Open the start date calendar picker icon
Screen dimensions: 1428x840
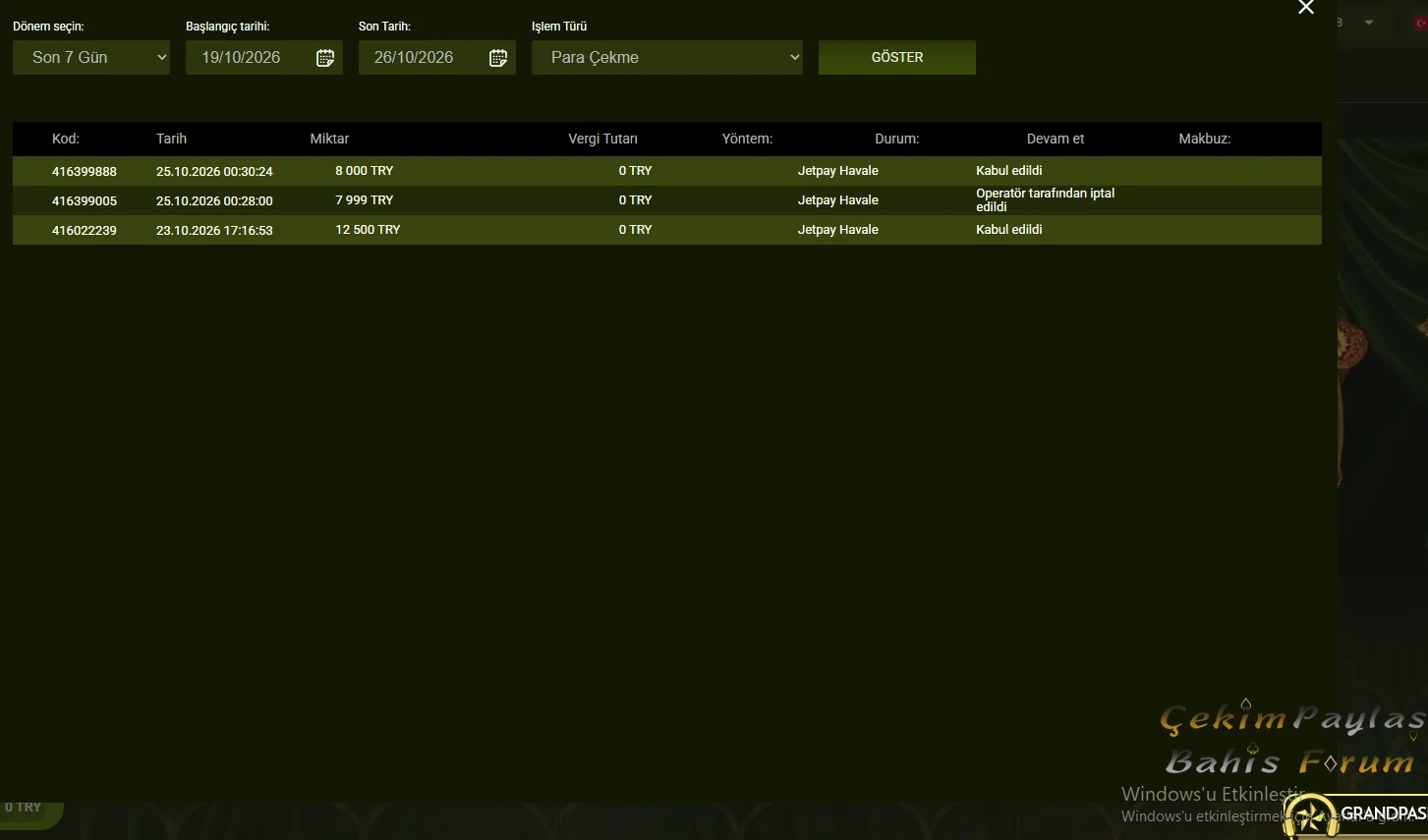click(x=325, y=58)
